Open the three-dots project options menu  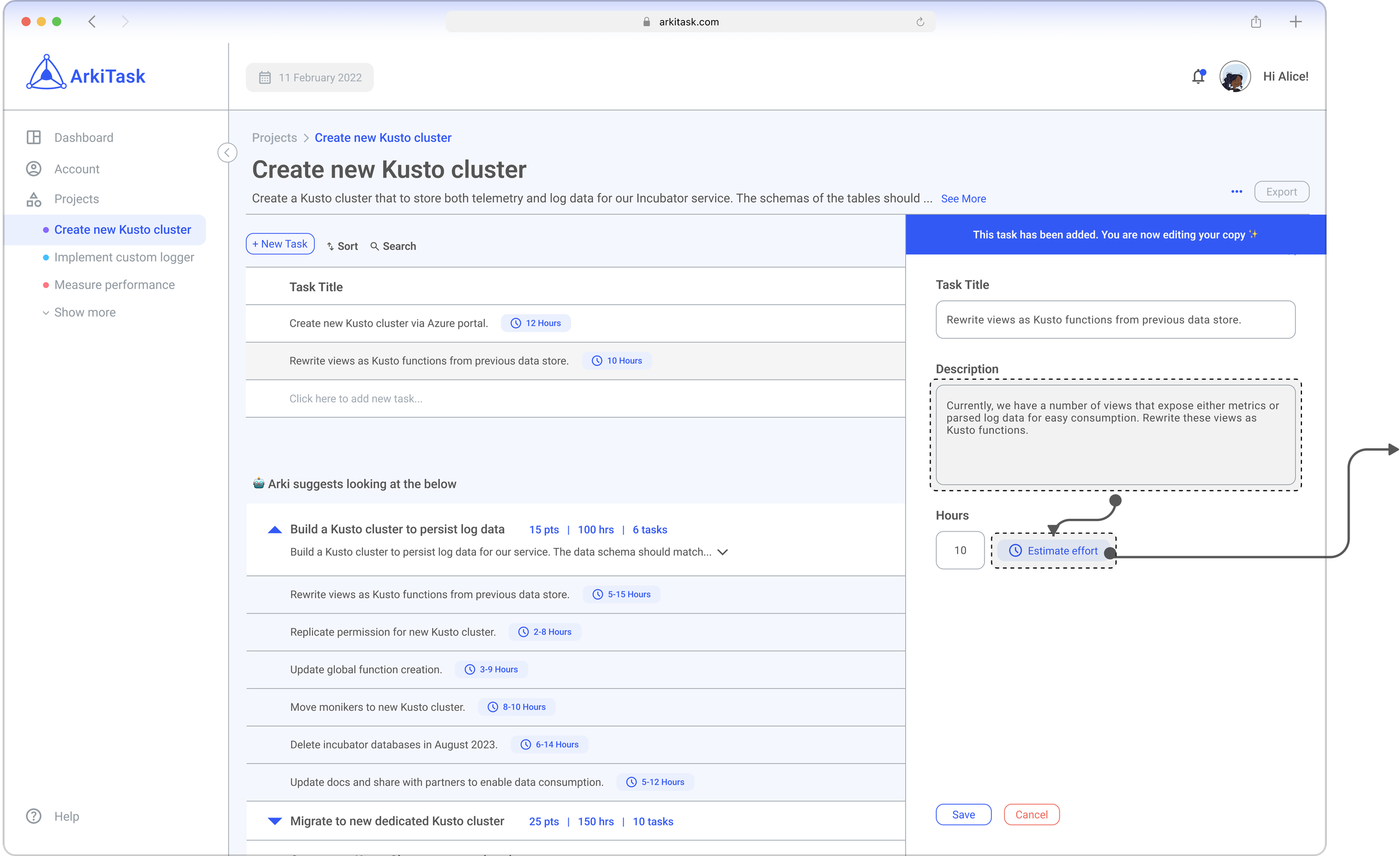(1236, 192)
